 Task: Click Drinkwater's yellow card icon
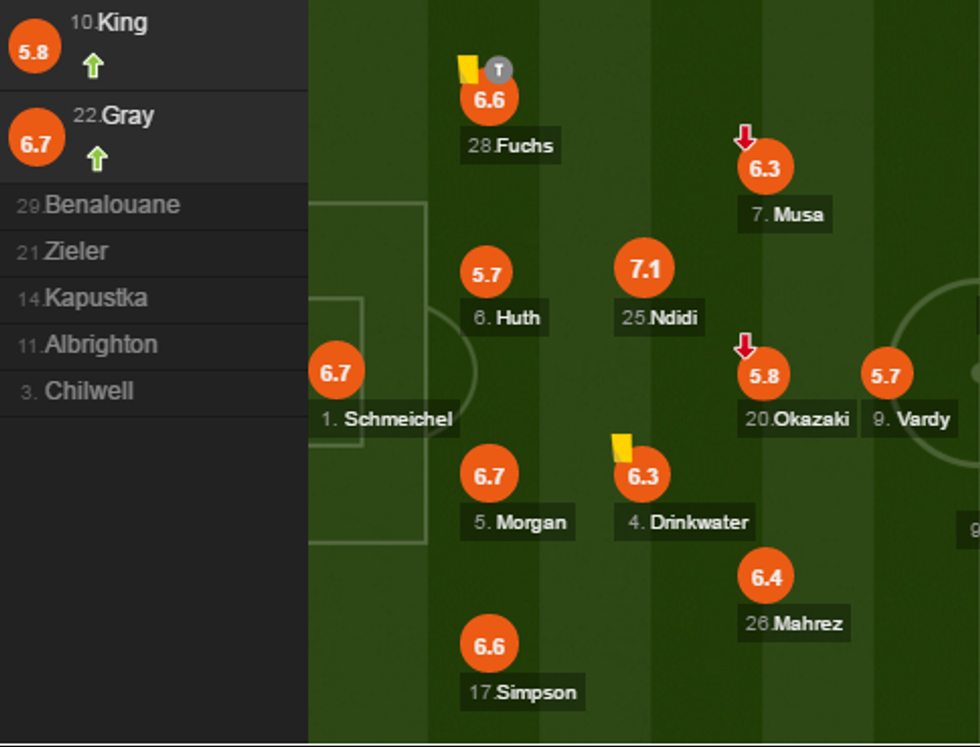(622, 447)
